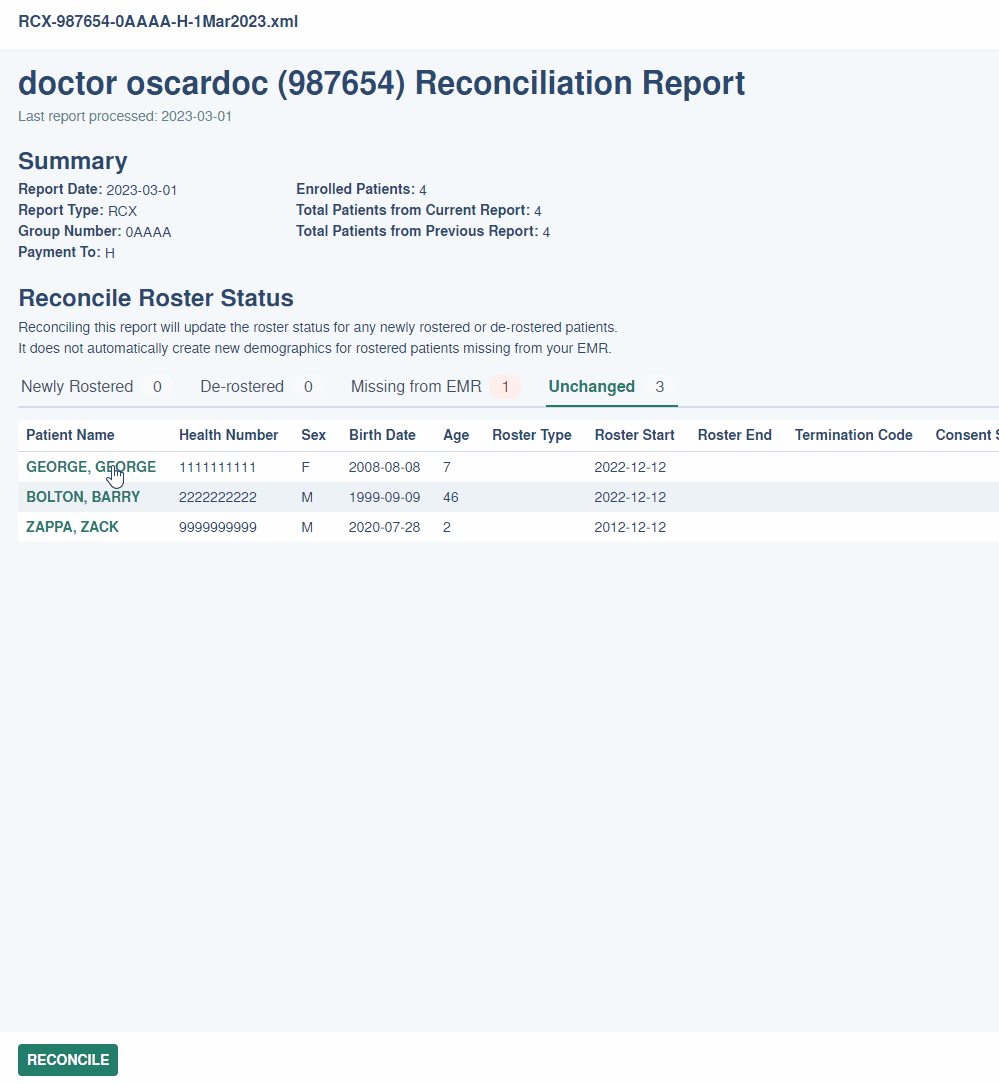This screenshot has width=999, height=1084.
Task: Click patient ZAPPA, ZACK link
Action: (x=72, y=527)
